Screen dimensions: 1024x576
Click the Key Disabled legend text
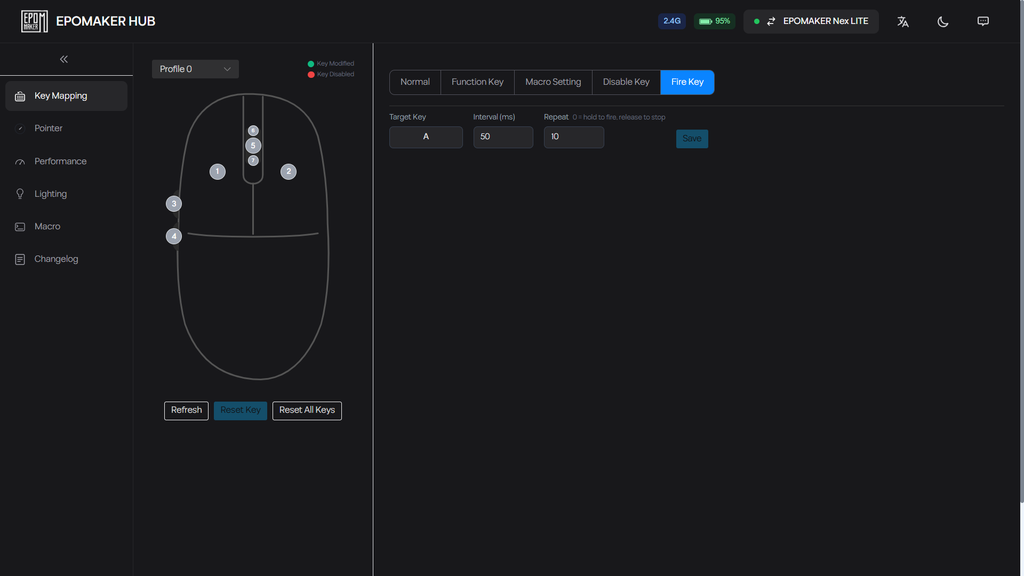[336, 74]
